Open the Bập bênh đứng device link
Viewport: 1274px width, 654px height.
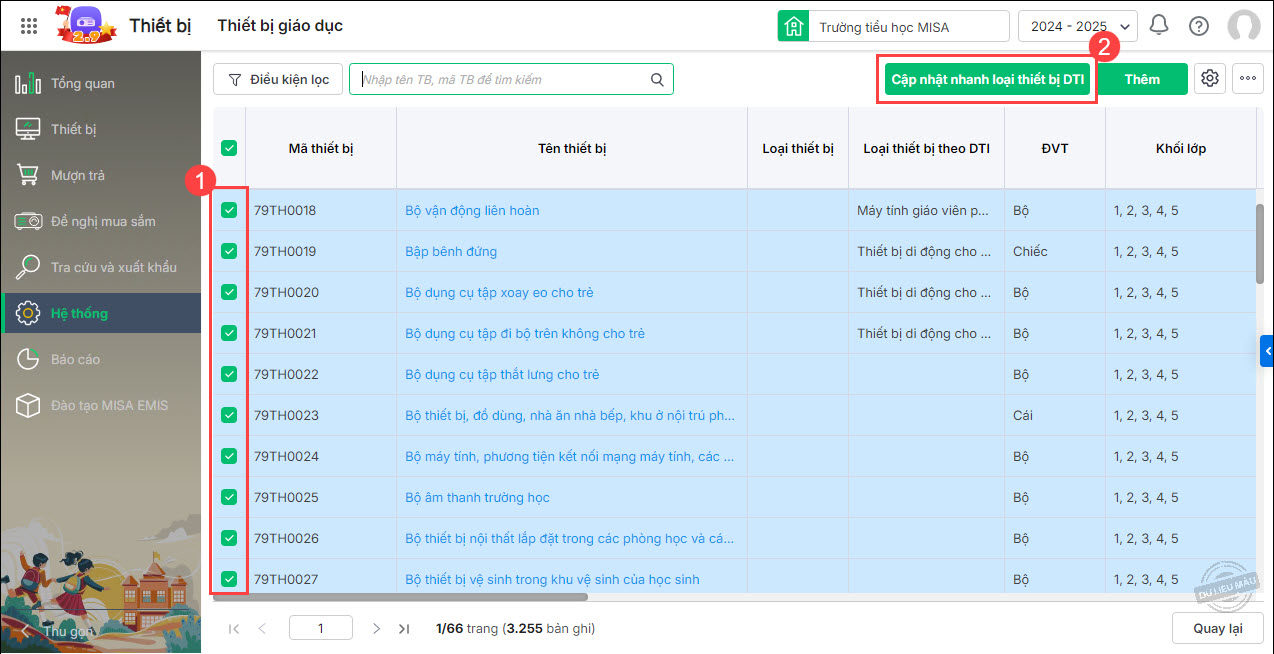(x=451, y=251)
